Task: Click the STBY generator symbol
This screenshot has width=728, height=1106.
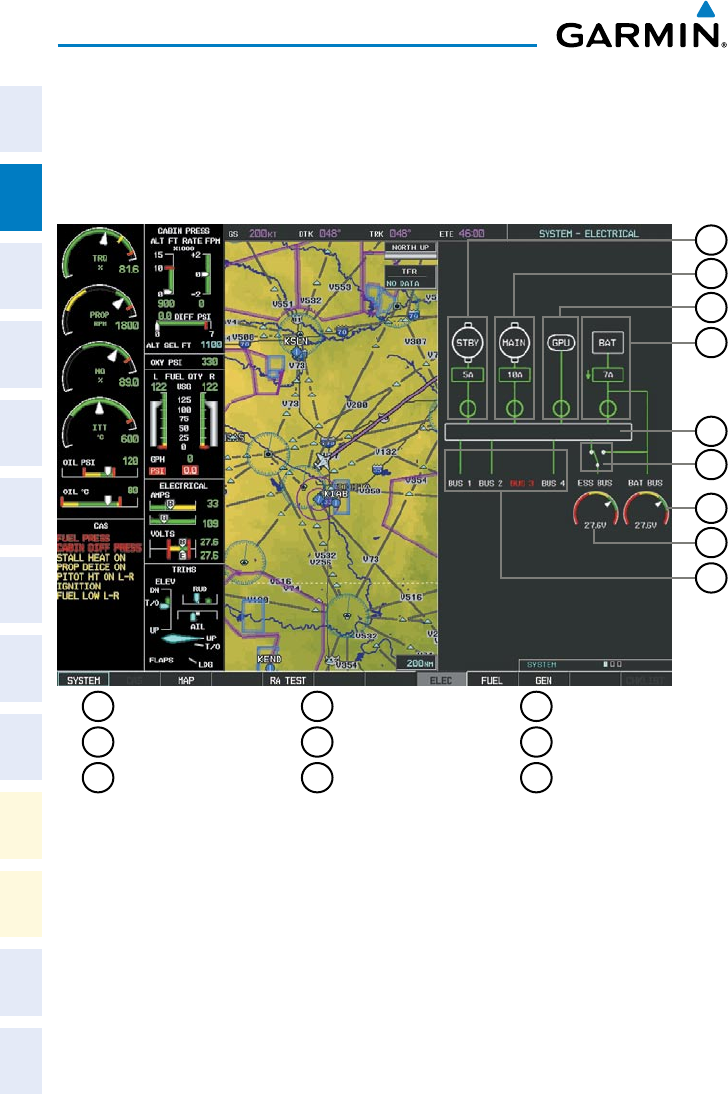Action: tap(467, 343)
